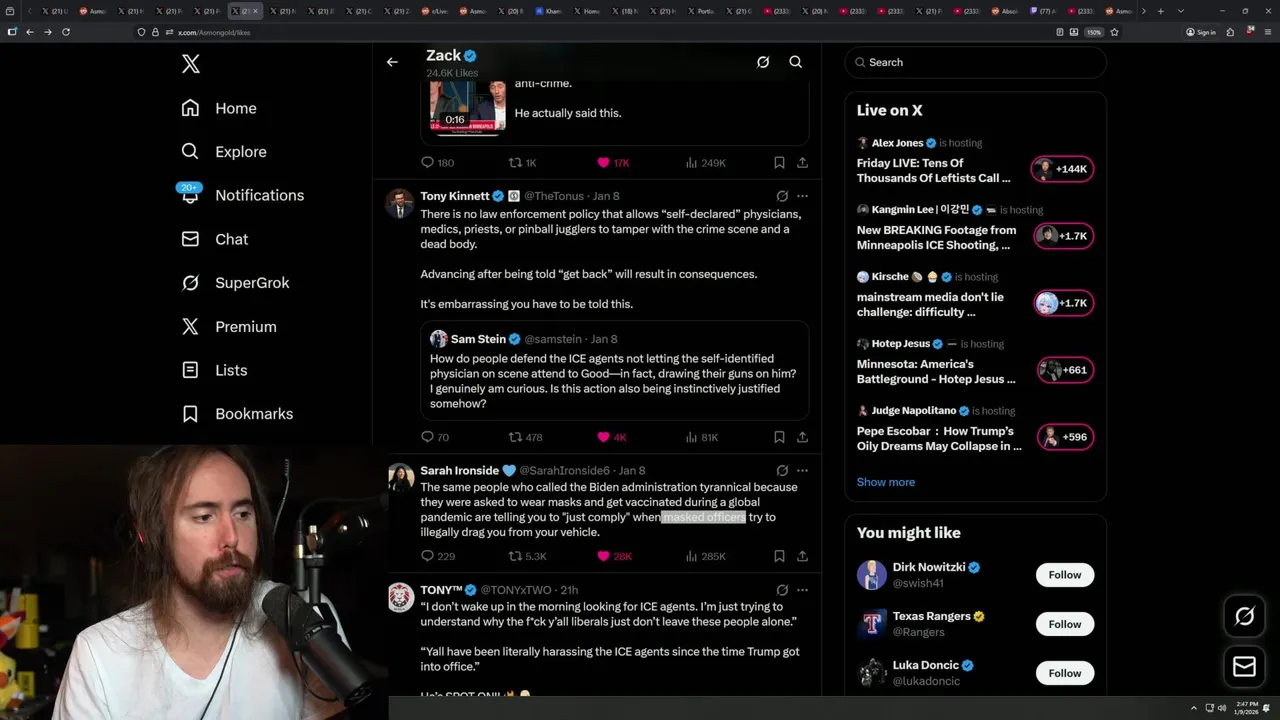Click the Search input field
This screenshot has width=1280, height=720.
click(975, 62)
